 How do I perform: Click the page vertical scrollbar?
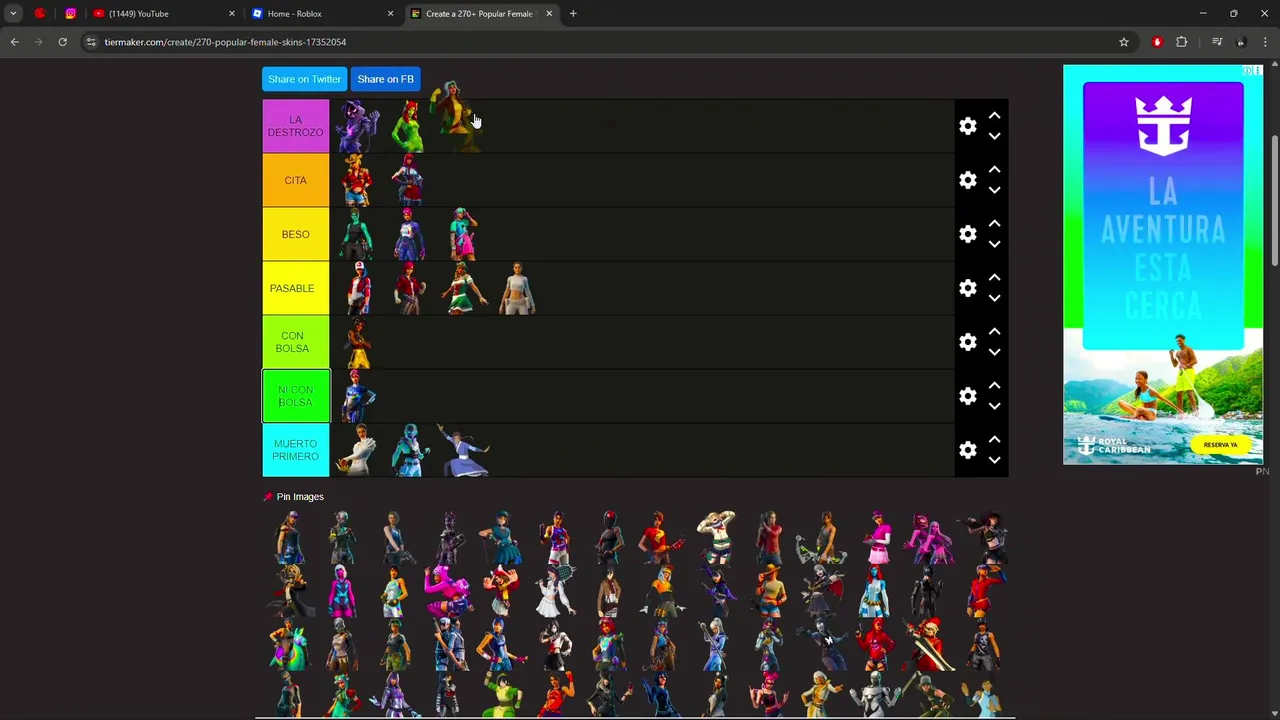point(1274,200)
